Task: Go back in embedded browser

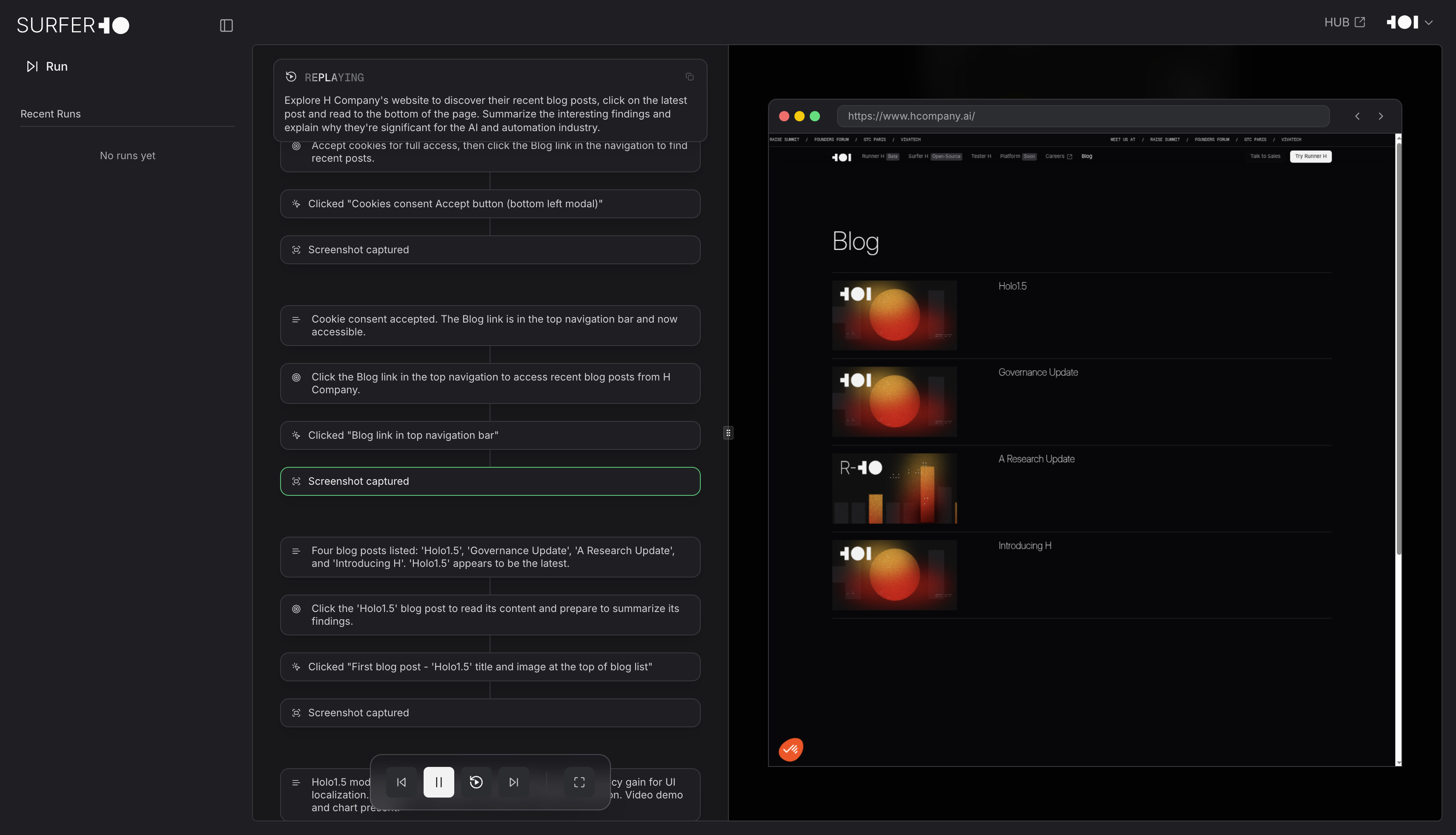Action: (1357, 116)
